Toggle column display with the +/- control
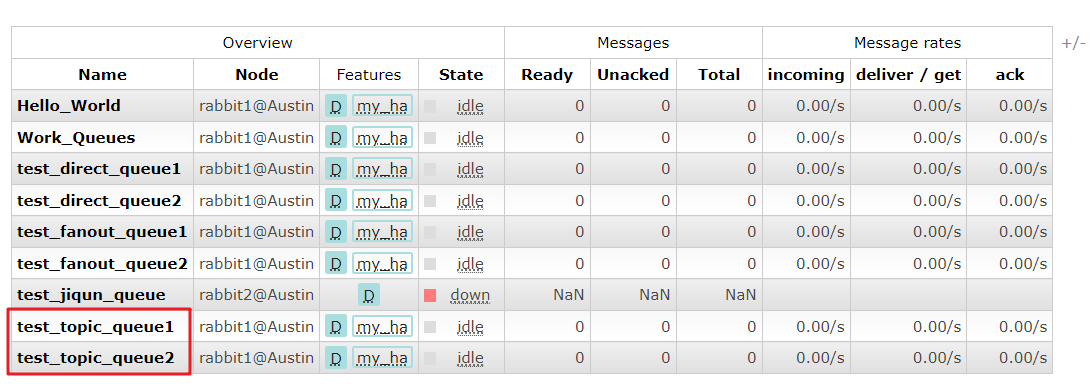The image size is (1092, 384). pos(1073,43)
